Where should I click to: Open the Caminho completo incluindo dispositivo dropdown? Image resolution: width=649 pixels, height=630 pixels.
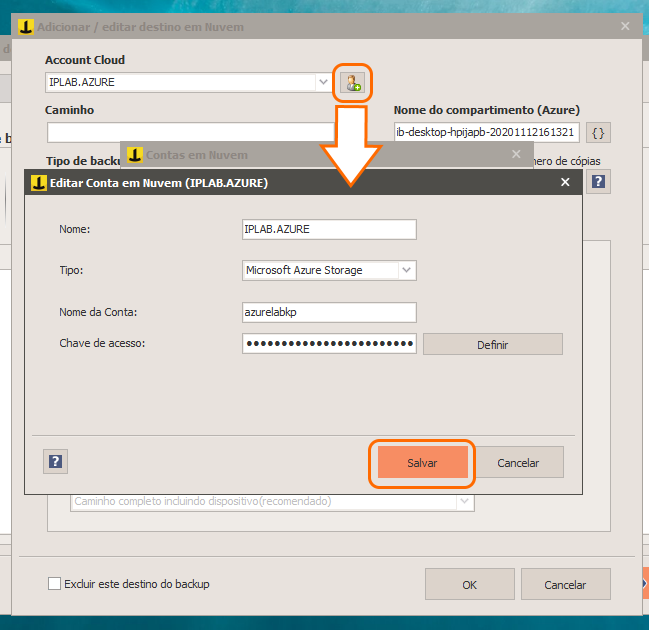click(464, 501)
